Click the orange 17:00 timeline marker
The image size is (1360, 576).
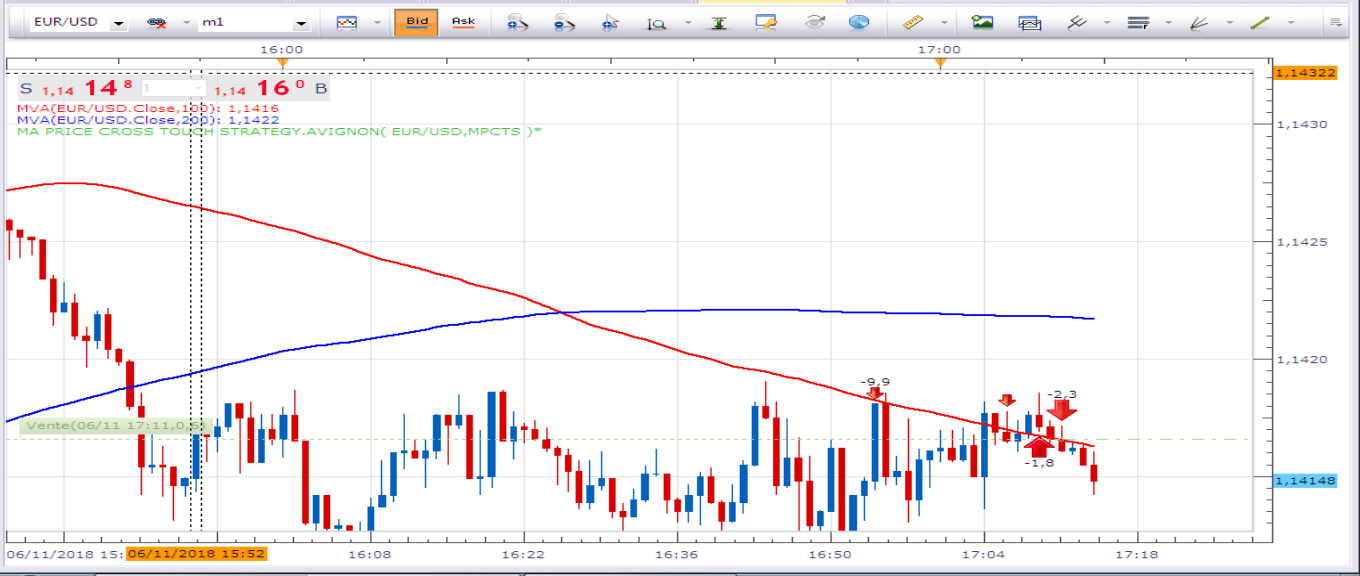point(939,64)
